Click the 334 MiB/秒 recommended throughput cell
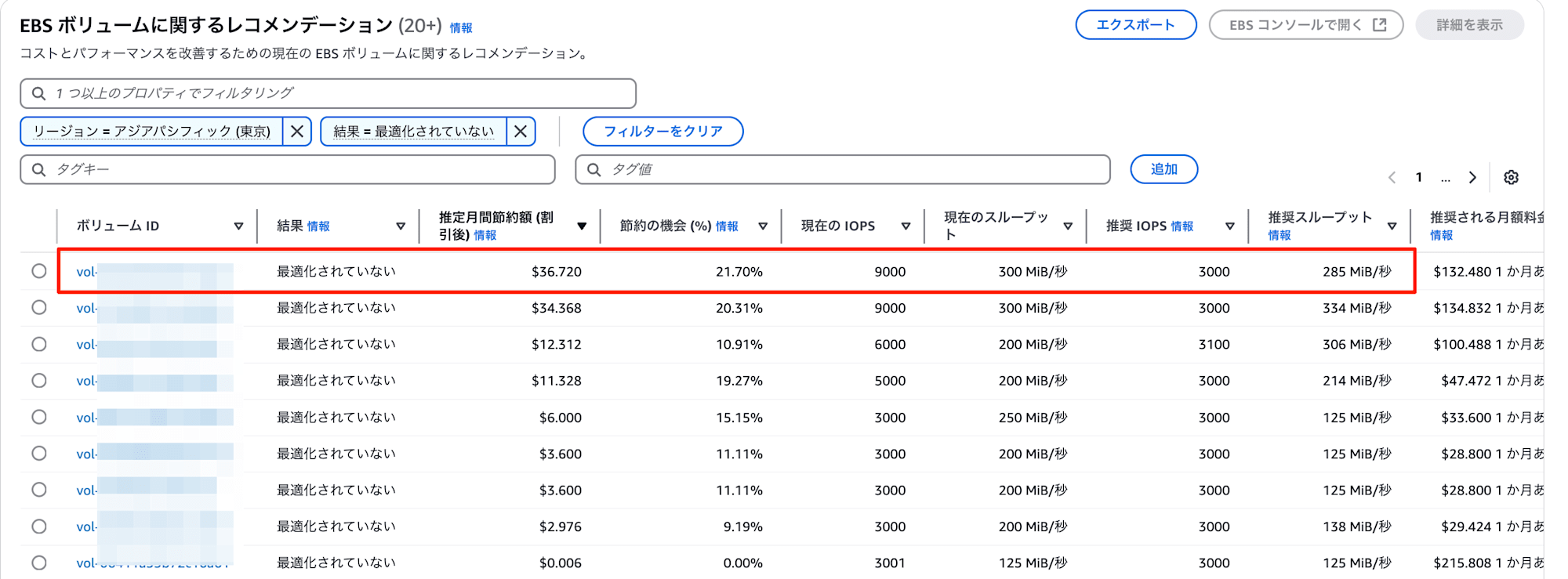Screen dimensions: 1568x579 tap(1357, 308)
